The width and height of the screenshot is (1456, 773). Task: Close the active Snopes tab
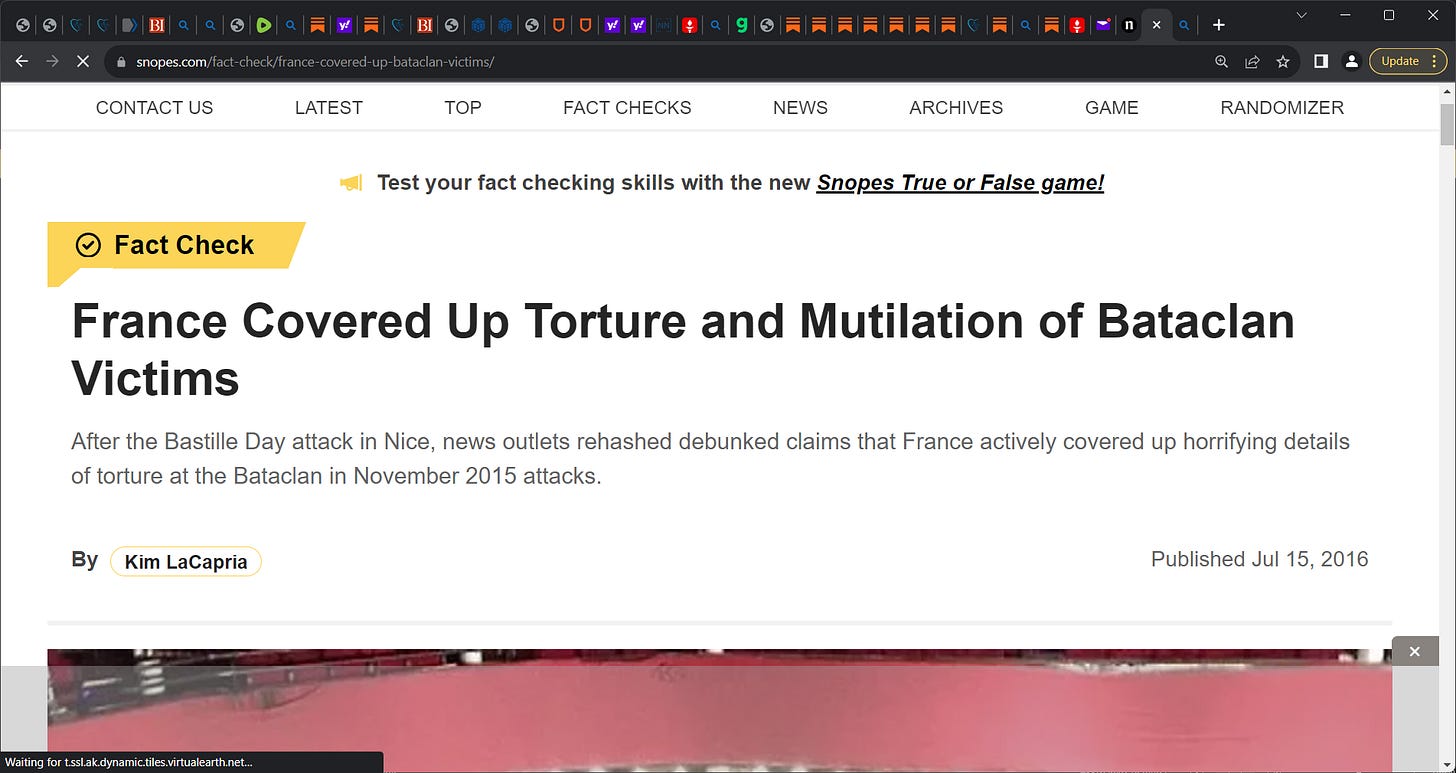1156,25
